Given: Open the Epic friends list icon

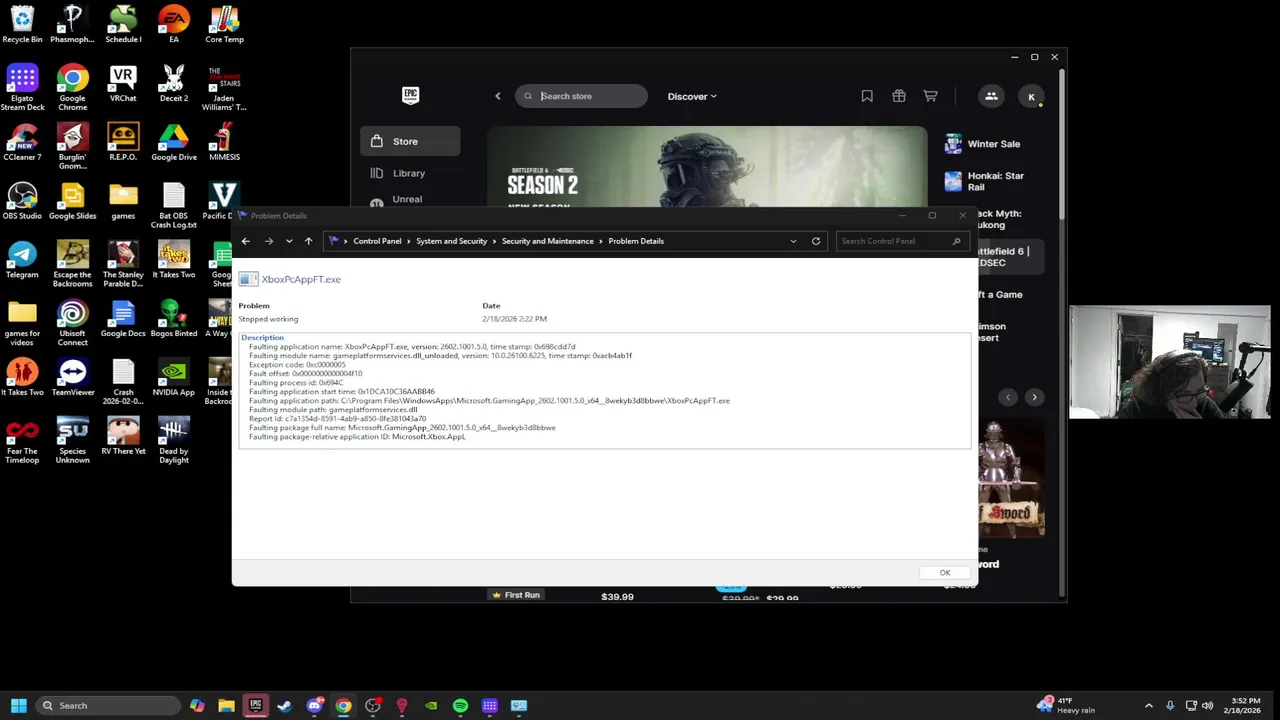Looking at the screenshot, I should tap(991, 96).
